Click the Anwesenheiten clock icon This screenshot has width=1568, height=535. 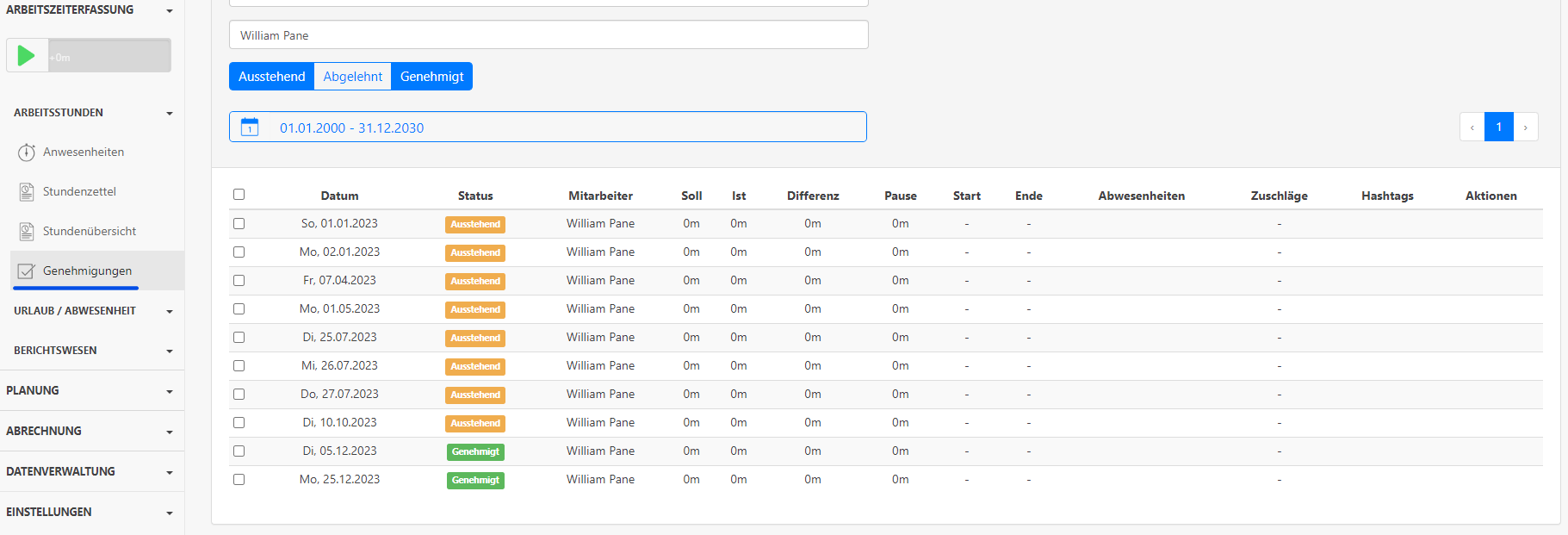point(27,152)
